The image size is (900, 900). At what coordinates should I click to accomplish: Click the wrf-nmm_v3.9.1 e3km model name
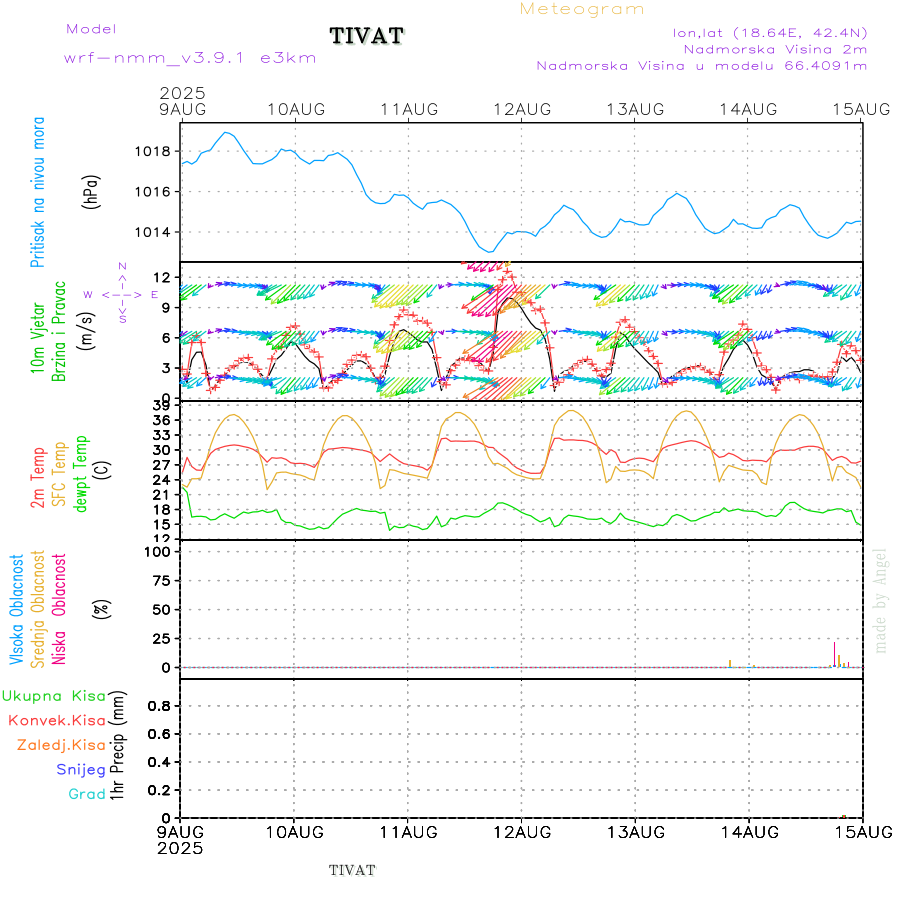[190, 58]
